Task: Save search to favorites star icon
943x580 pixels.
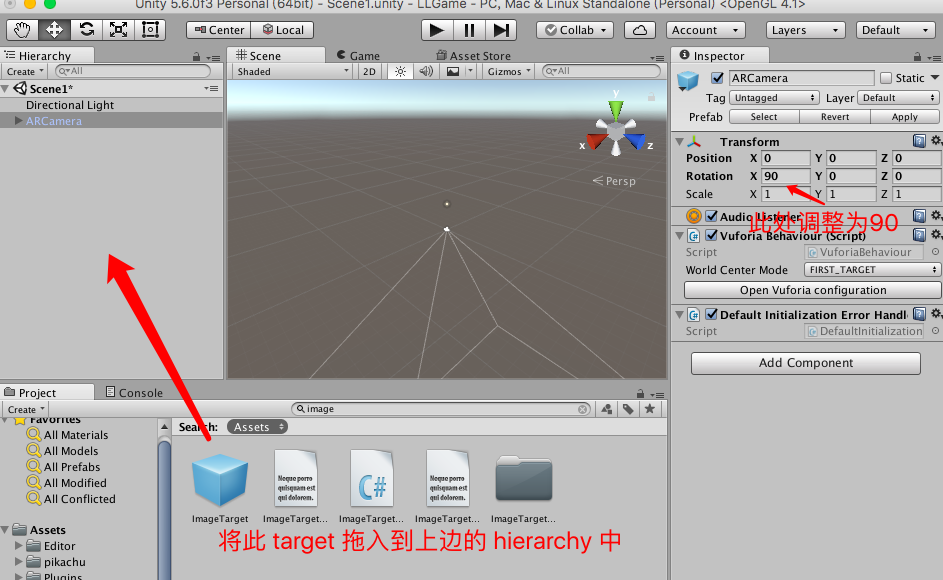Action: point(650,409)
